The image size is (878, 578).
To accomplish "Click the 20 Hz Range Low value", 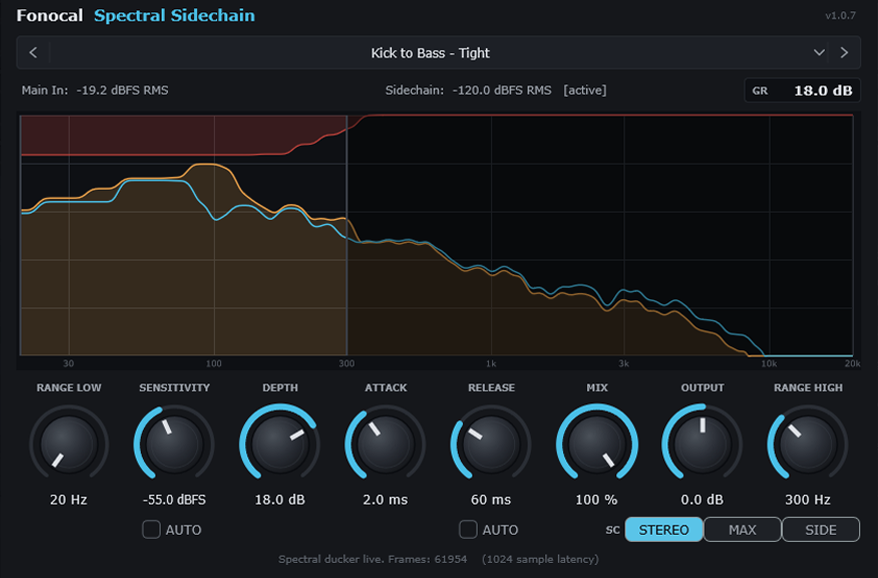I will (x=68, y=500).
